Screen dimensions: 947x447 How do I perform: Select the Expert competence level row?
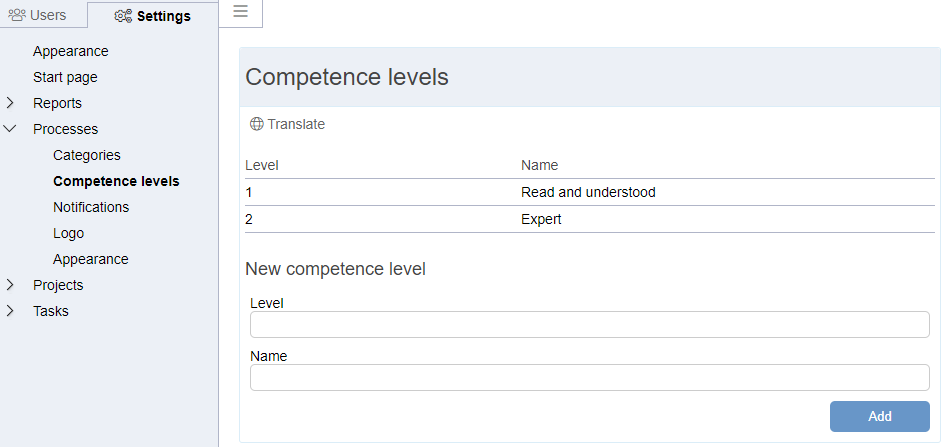click(x=589, y=219)
